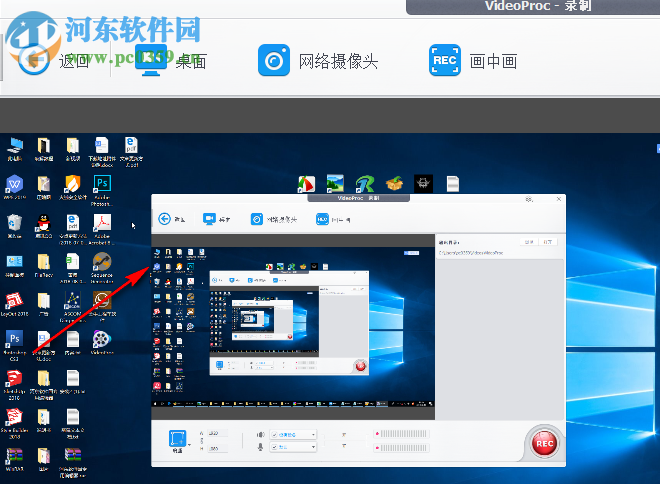Screen dimensions: 660x484
Task: Switch to 网络摄像头 recording mode
Action: [338, 61]
